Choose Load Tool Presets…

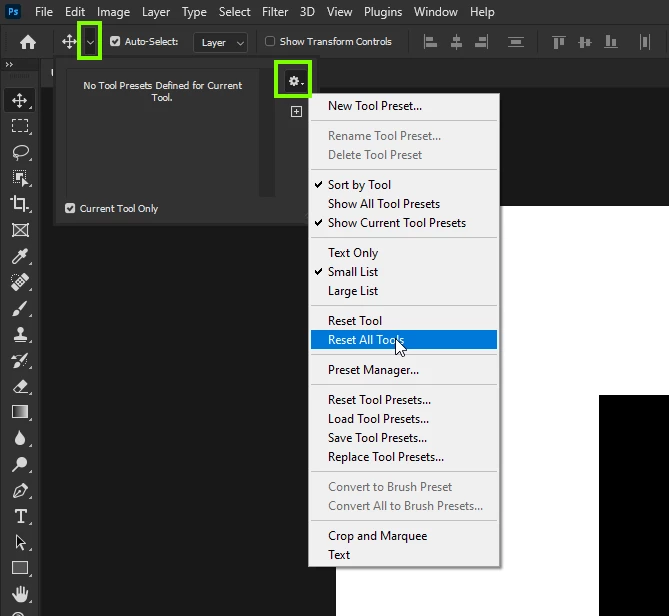pyautogui.click(x=404, y=419)
